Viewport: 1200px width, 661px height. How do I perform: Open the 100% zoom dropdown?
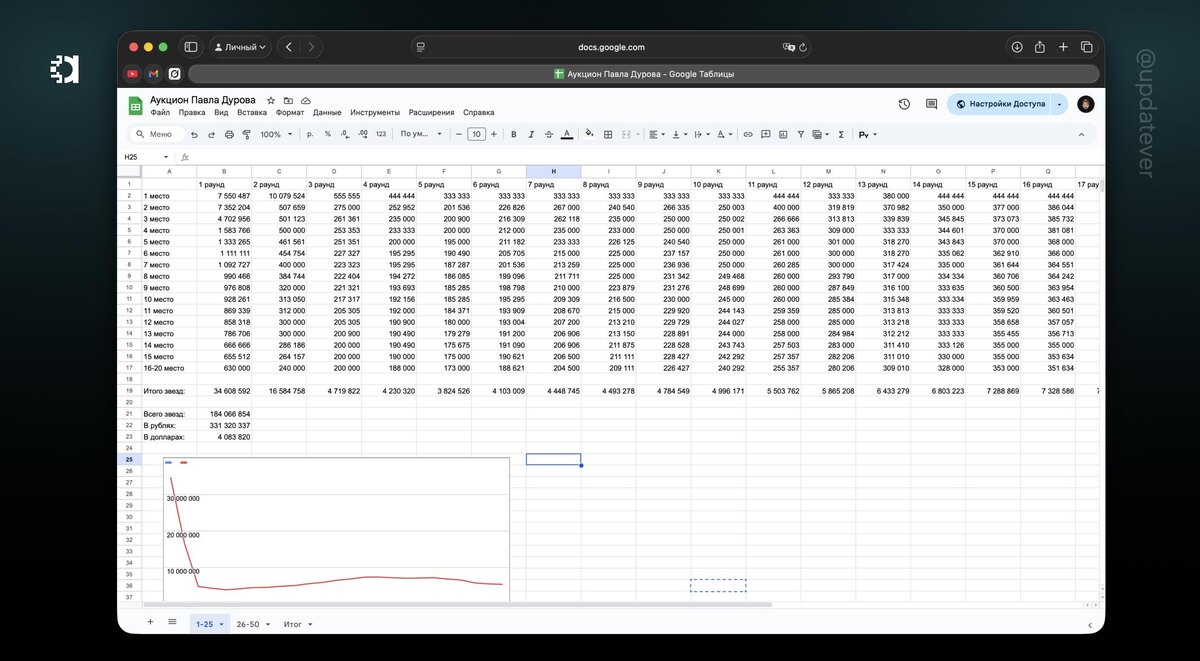275,134
